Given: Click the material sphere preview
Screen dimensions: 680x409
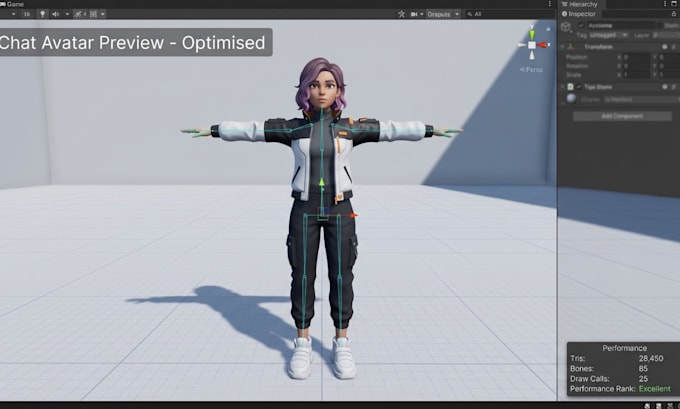Looking at the screenshot, I should [571, 98].
